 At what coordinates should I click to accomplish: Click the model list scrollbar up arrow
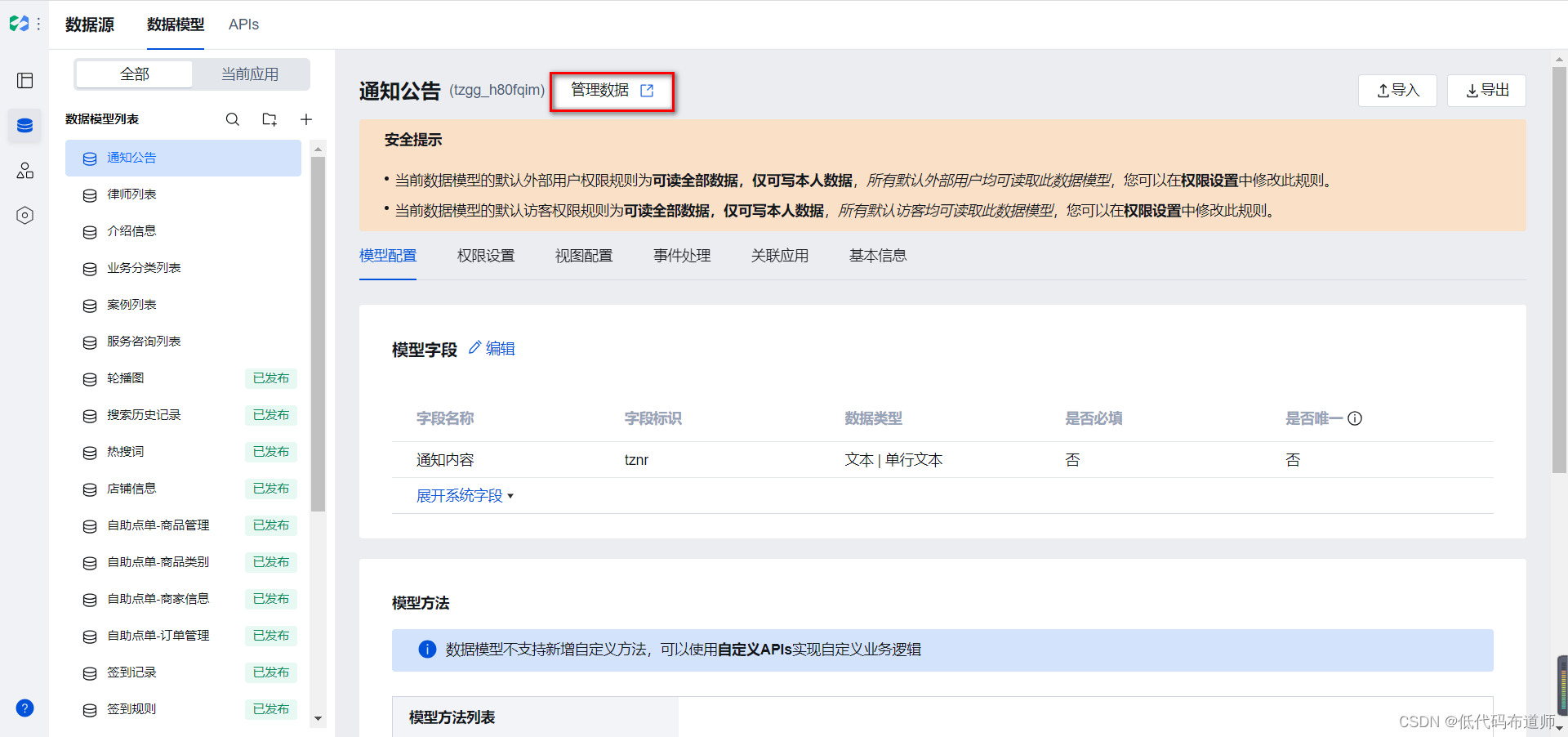tap(318, 148)
